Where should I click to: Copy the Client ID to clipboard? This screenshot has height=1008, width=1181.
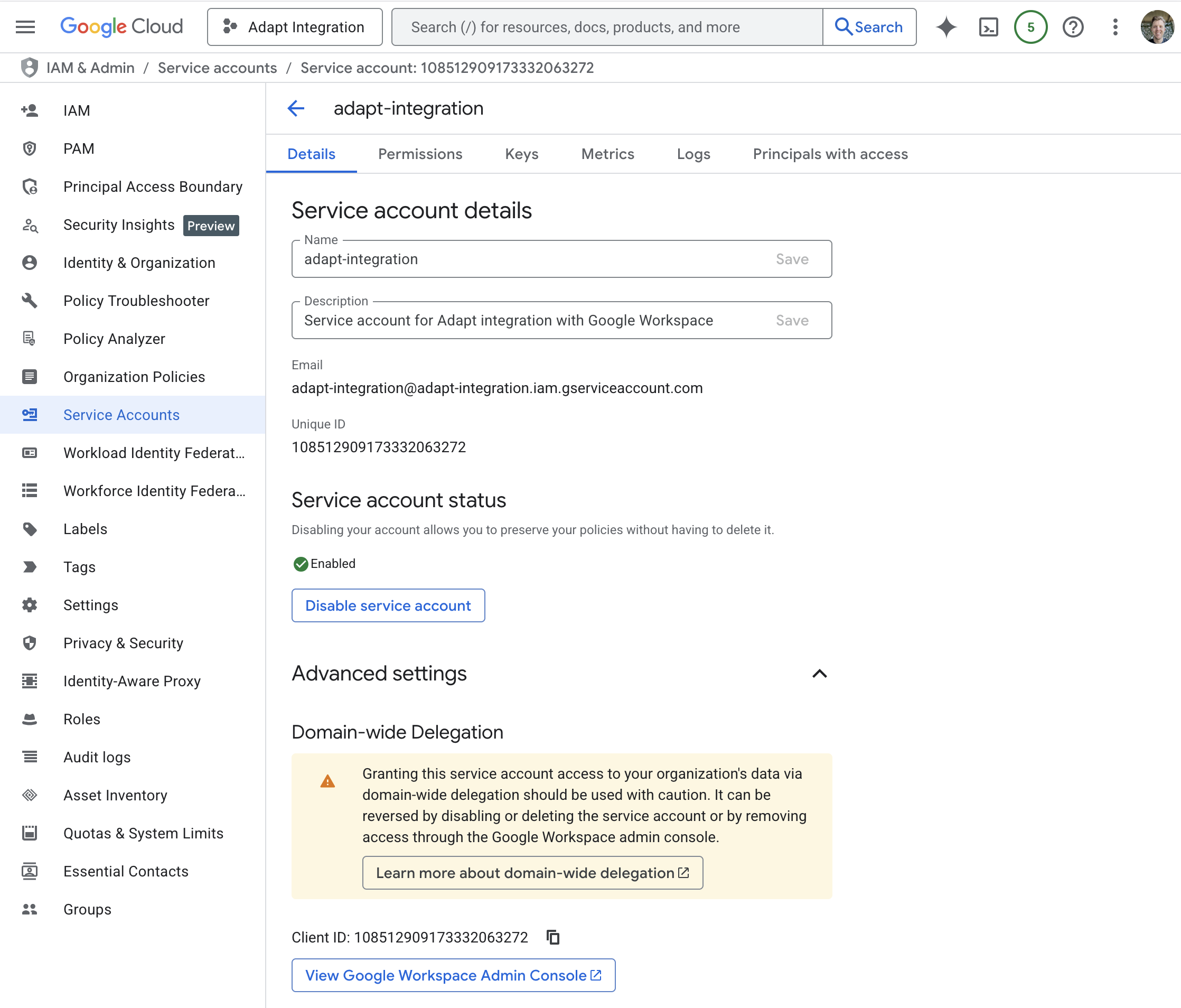click(552, 937)
